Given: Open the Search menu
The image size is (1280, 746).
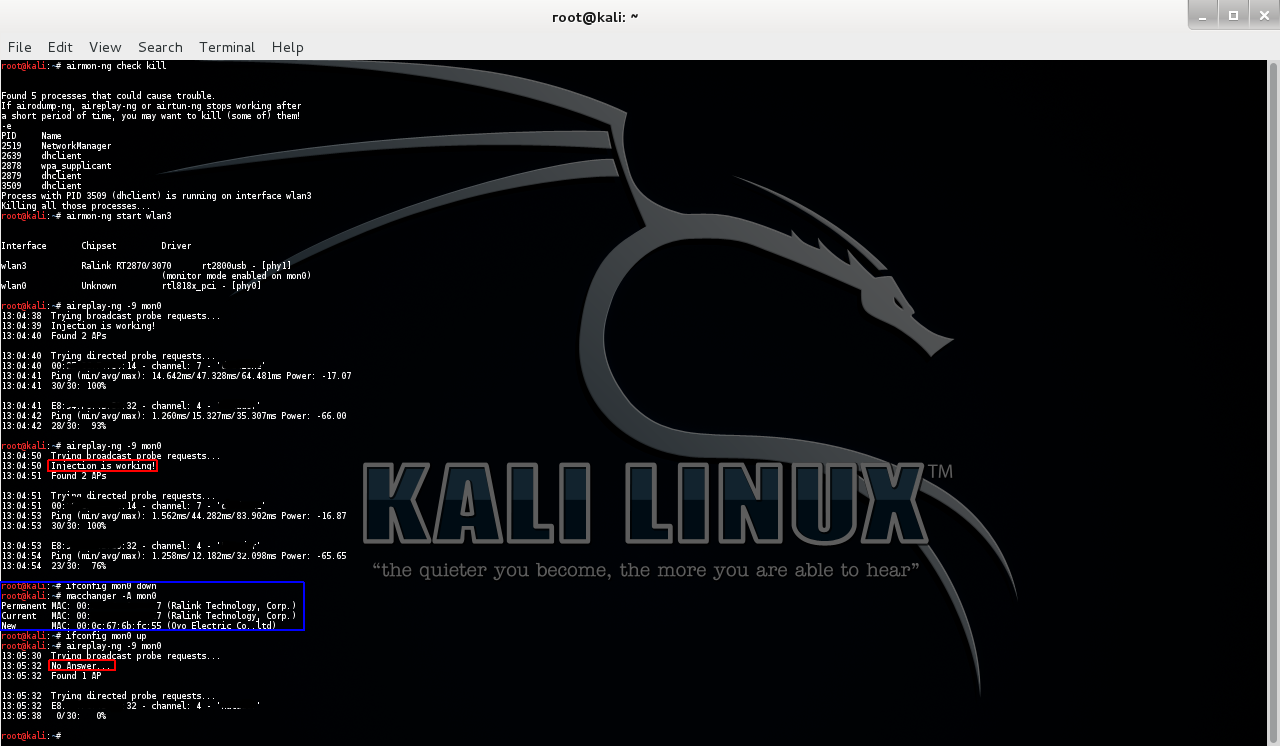Looking at the screenshot, I should click(160, 47).
